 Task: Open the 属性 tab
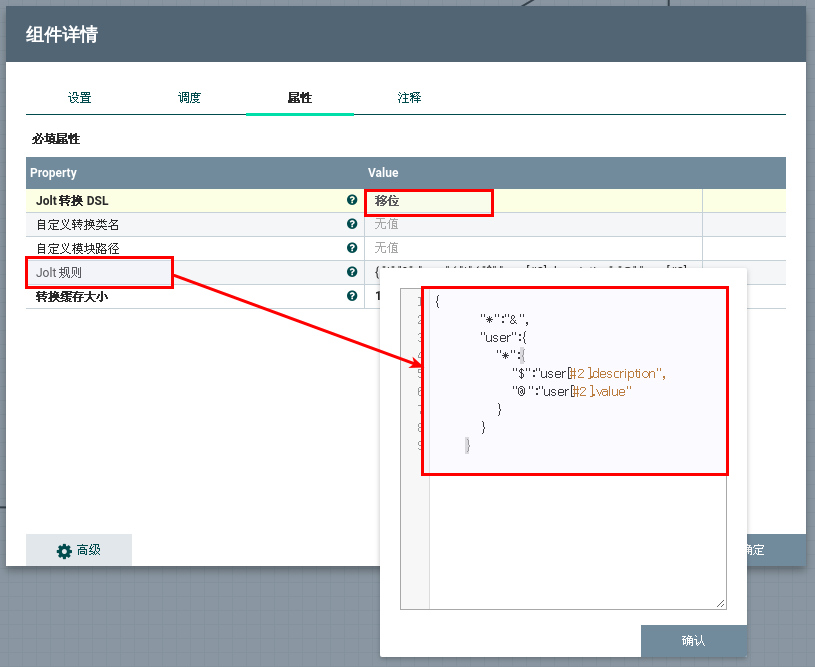299,98
